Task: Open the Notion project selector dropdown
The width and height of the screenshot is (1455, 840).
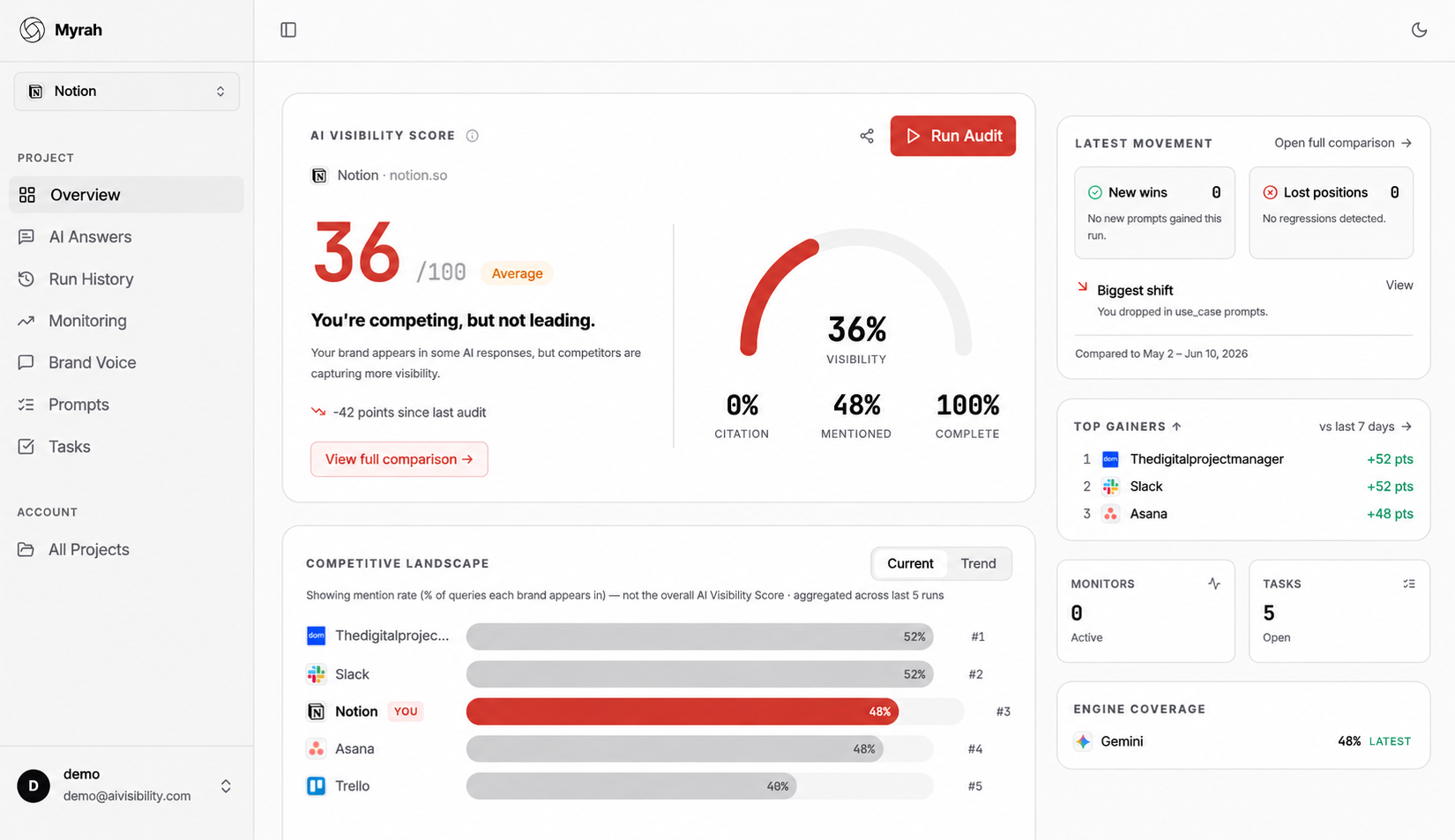Action: [x=127, y=92]
